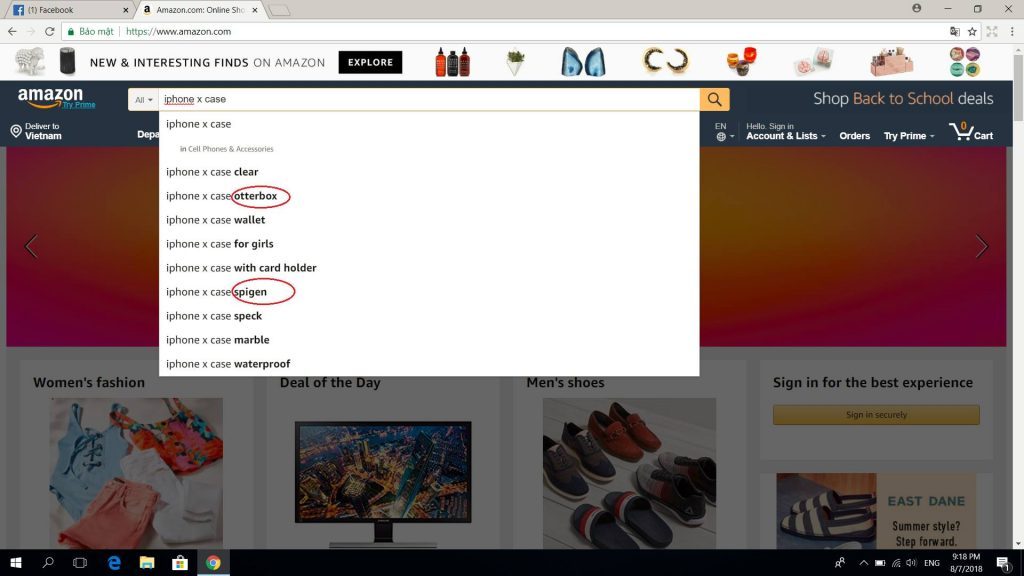Viewport: 1024px width, 576px height.
Task: Select suggestion "iphone x case clear"
Action: 429,172
